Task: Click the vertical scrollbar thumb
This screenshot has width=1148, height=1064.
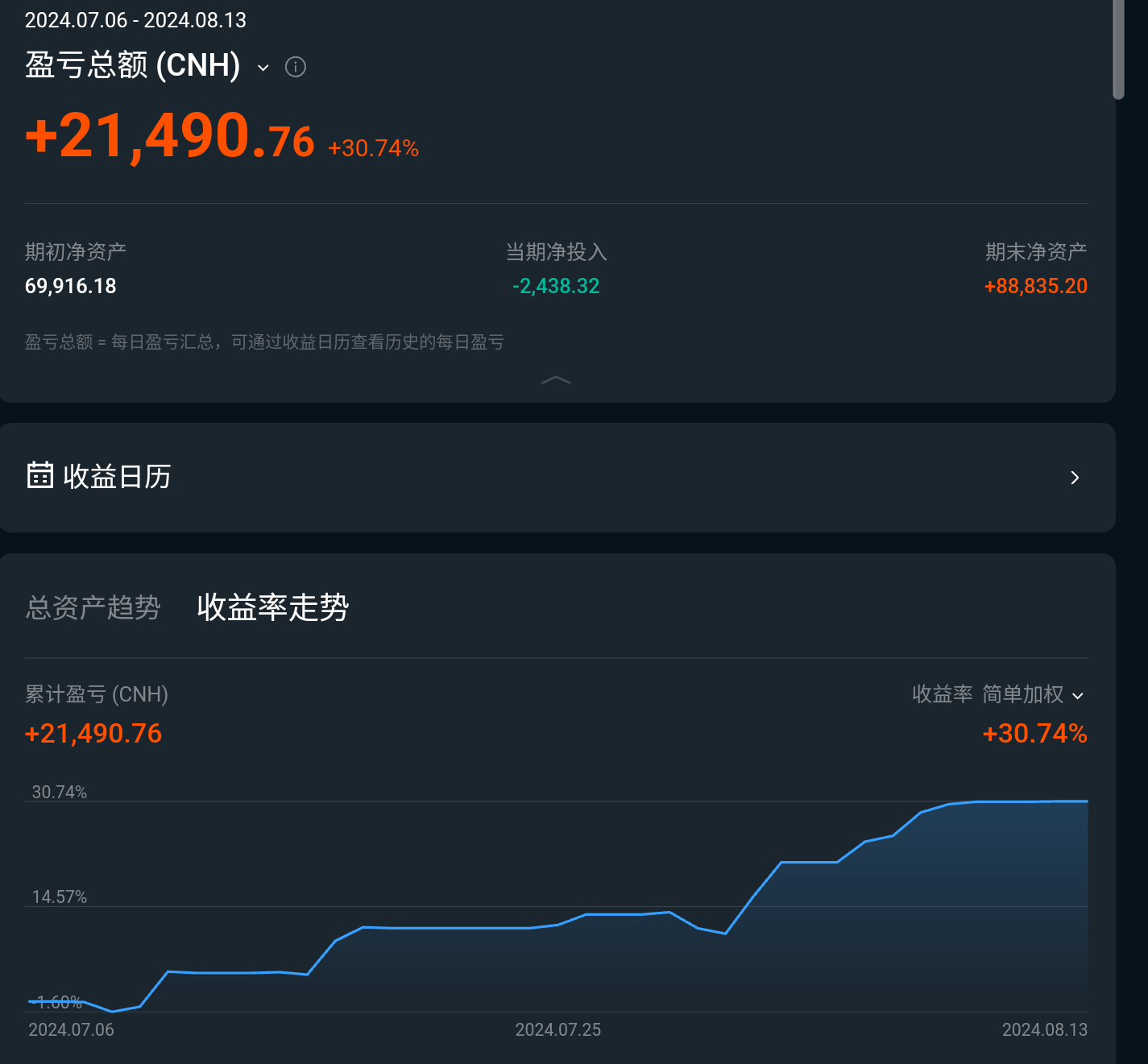Action: 1118,50
